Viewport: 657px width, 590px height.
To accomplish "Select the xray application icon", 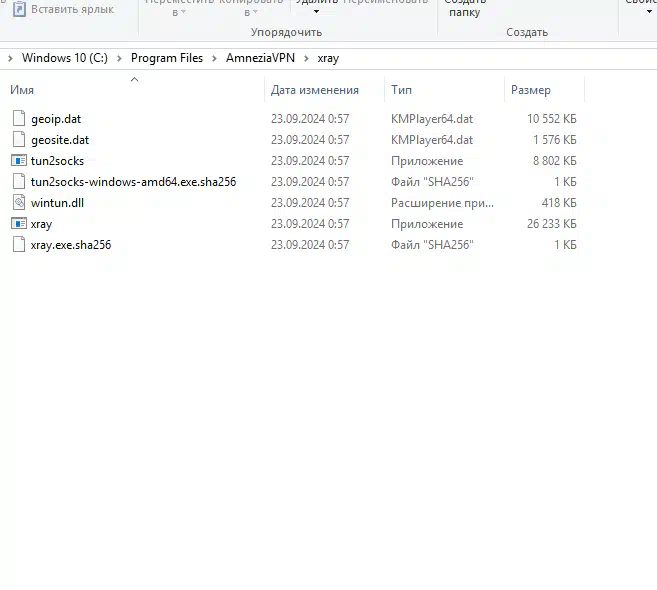I will point(19,223).
